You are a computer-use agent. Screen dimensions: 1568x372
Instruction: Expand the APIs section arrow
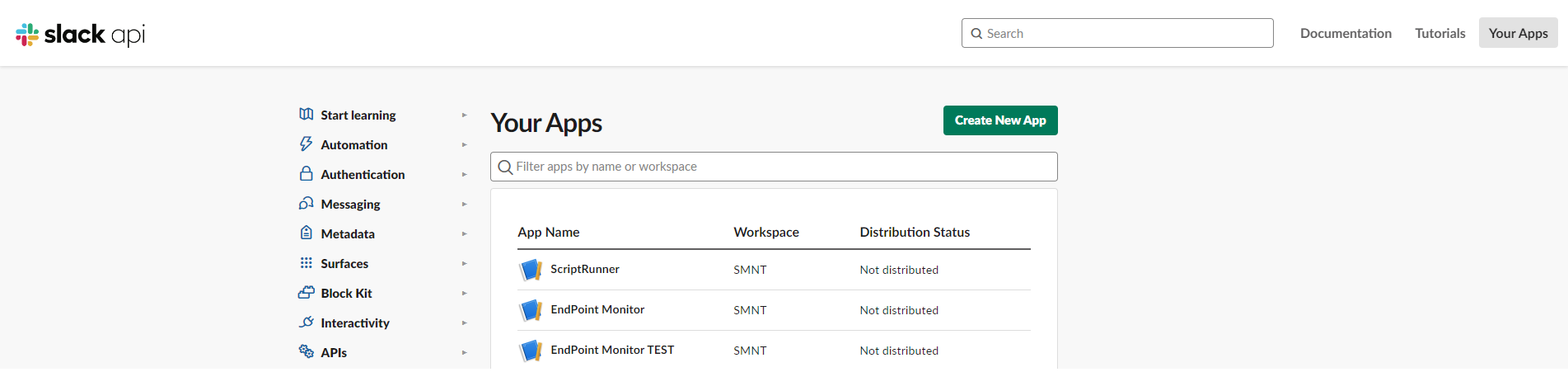click(465, 353)
